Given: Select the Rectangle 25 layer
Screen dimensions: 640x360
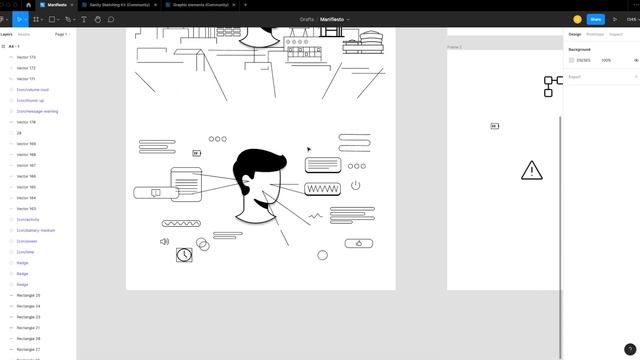Looking at the screenshot, I should click(x=28, y=296).
